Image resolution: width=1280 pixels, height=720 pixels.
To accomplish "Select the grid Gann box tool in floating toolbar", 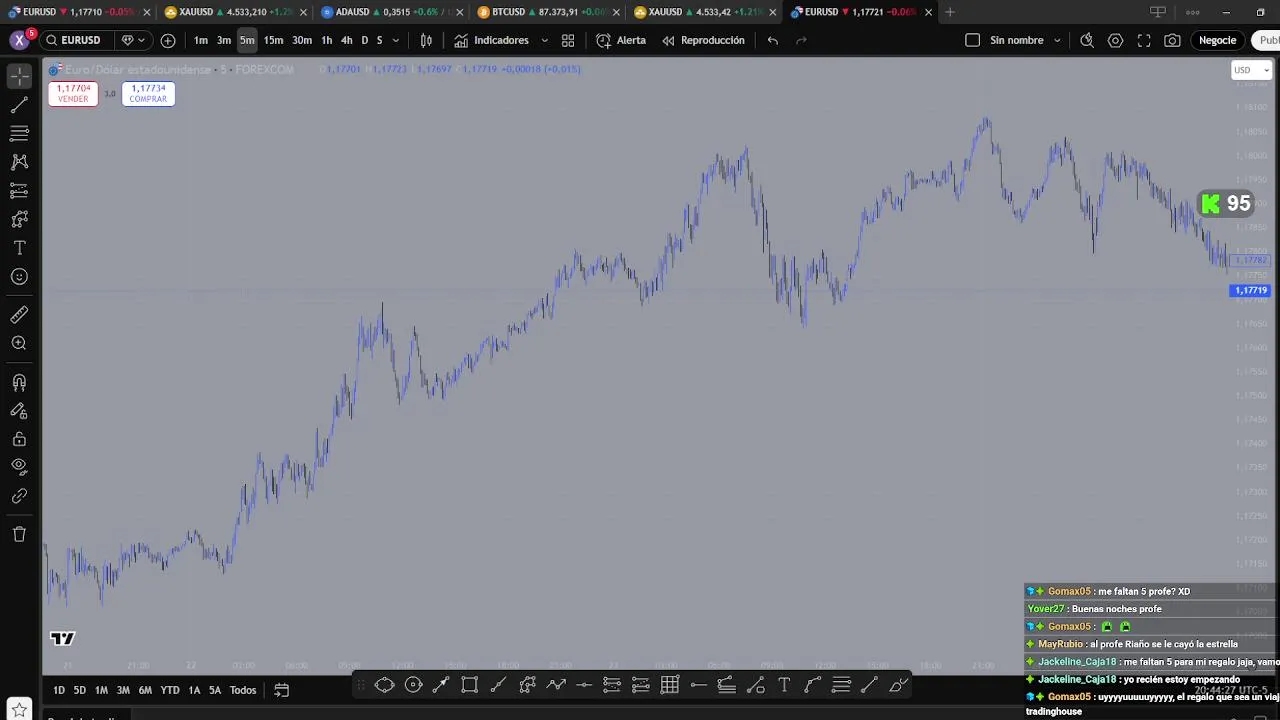I will (x=670, y=685).
